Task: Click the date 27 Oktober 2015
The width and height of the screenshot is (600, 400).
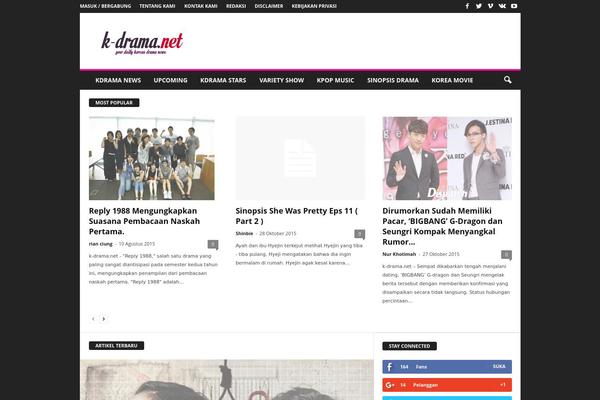Action: click(441, 254)
